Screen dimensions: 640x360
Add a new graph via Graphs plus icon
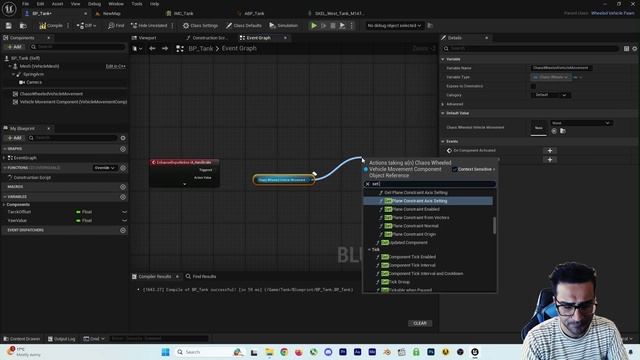pos(123,149)
